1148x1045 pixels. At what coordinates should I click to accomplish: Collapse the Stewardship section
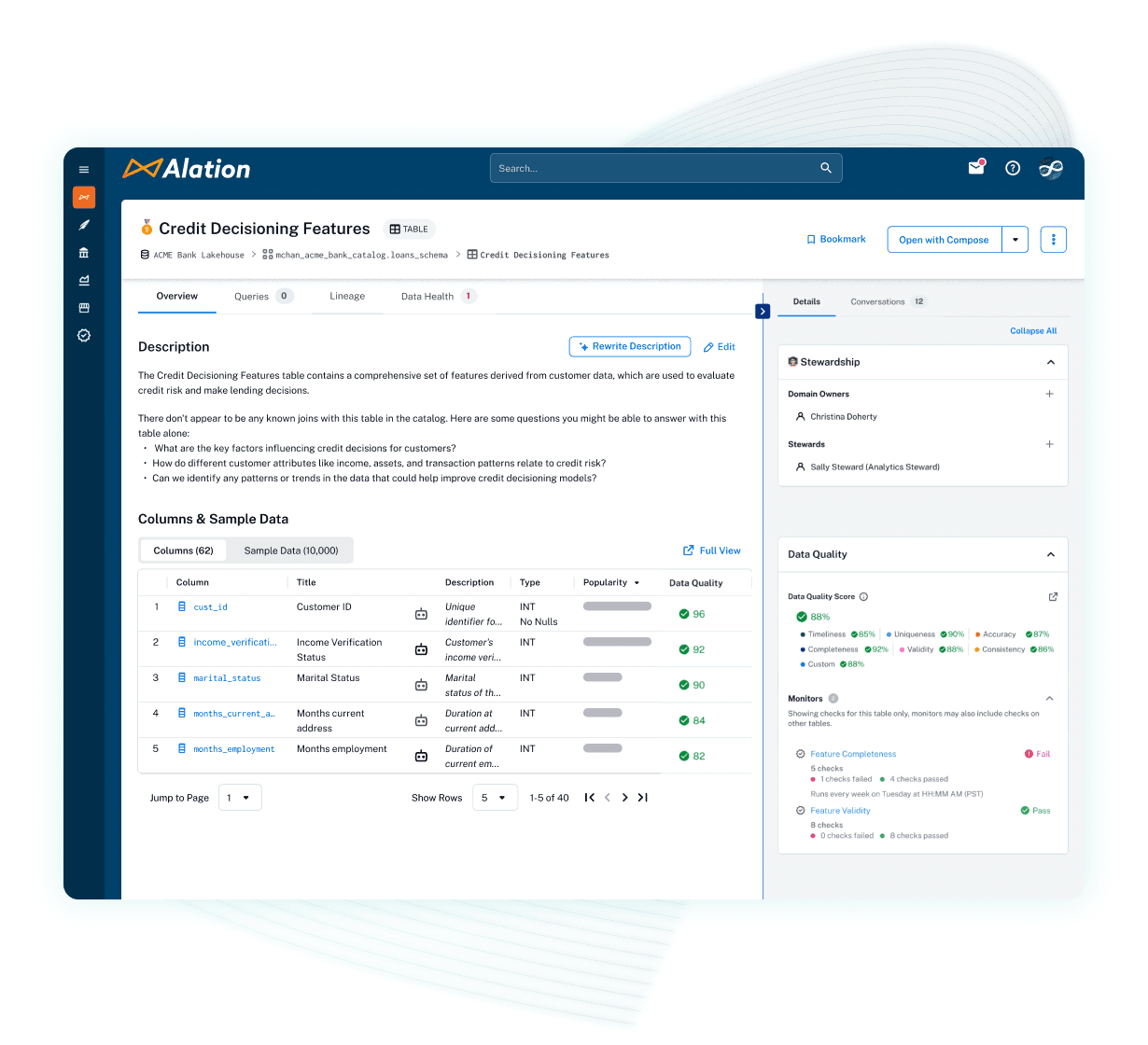click(x=1049, y=362)
